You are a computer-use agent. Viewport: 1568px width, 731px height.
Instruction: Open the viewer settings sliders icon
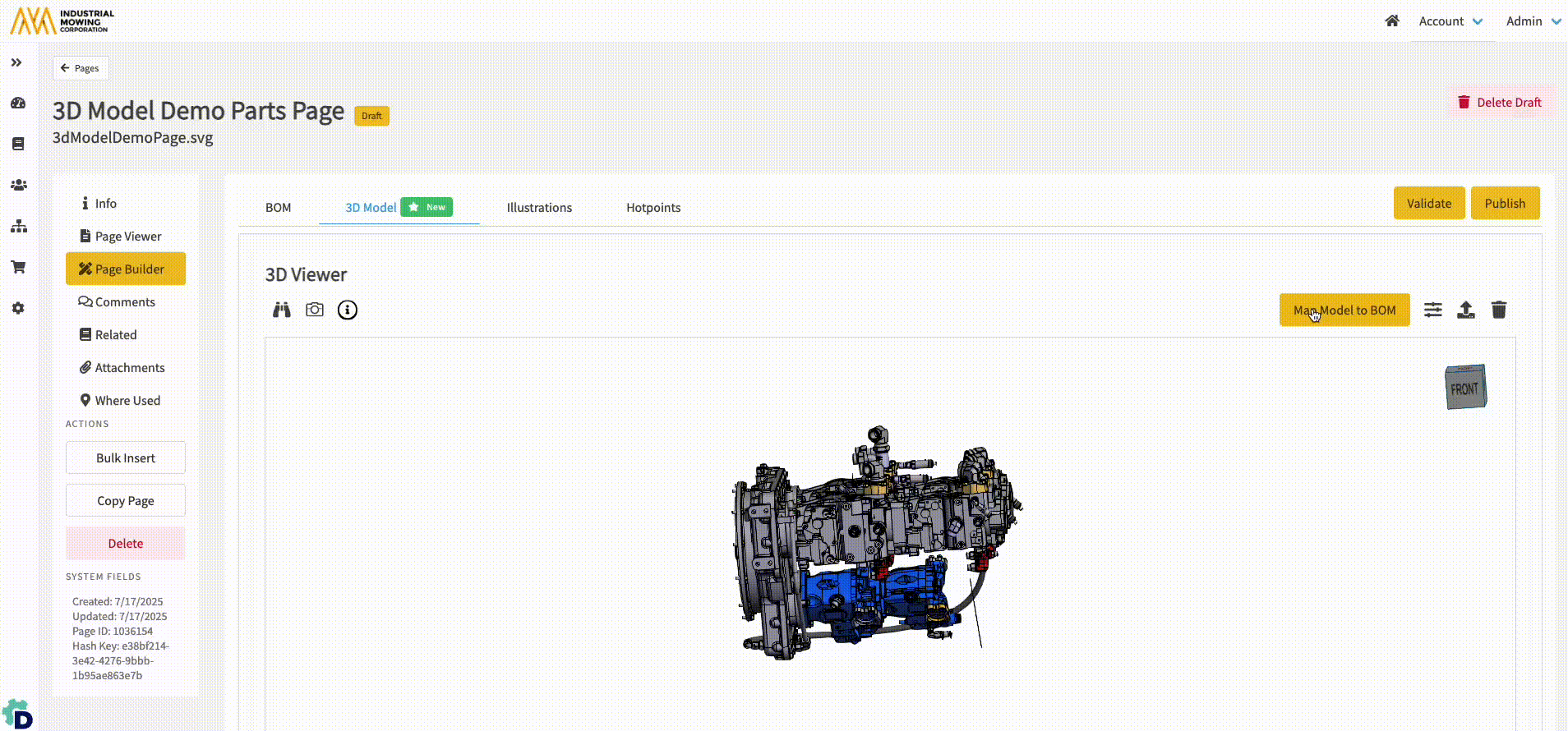click(x=1433, y=310)
